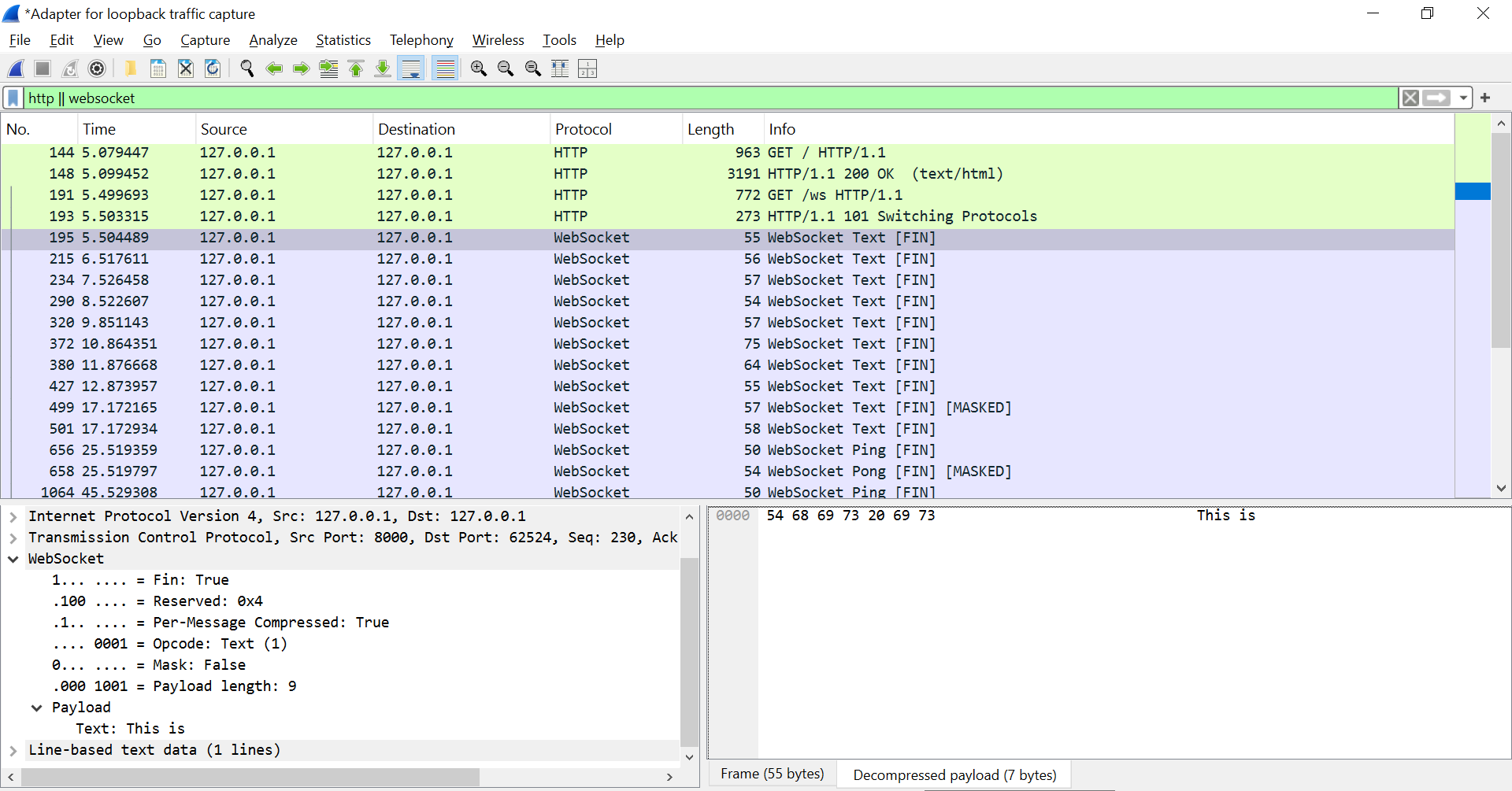This screenshot has height=791, width=1512.
Task: Open recent display filter dropdown
Action: pos(1463,98)
